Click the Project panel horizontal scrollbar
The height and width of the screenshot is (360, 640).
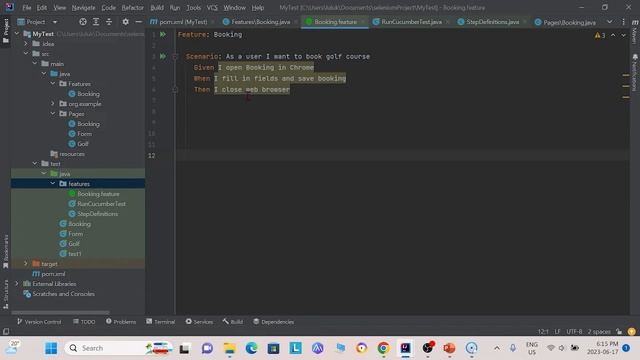(60, 313)
